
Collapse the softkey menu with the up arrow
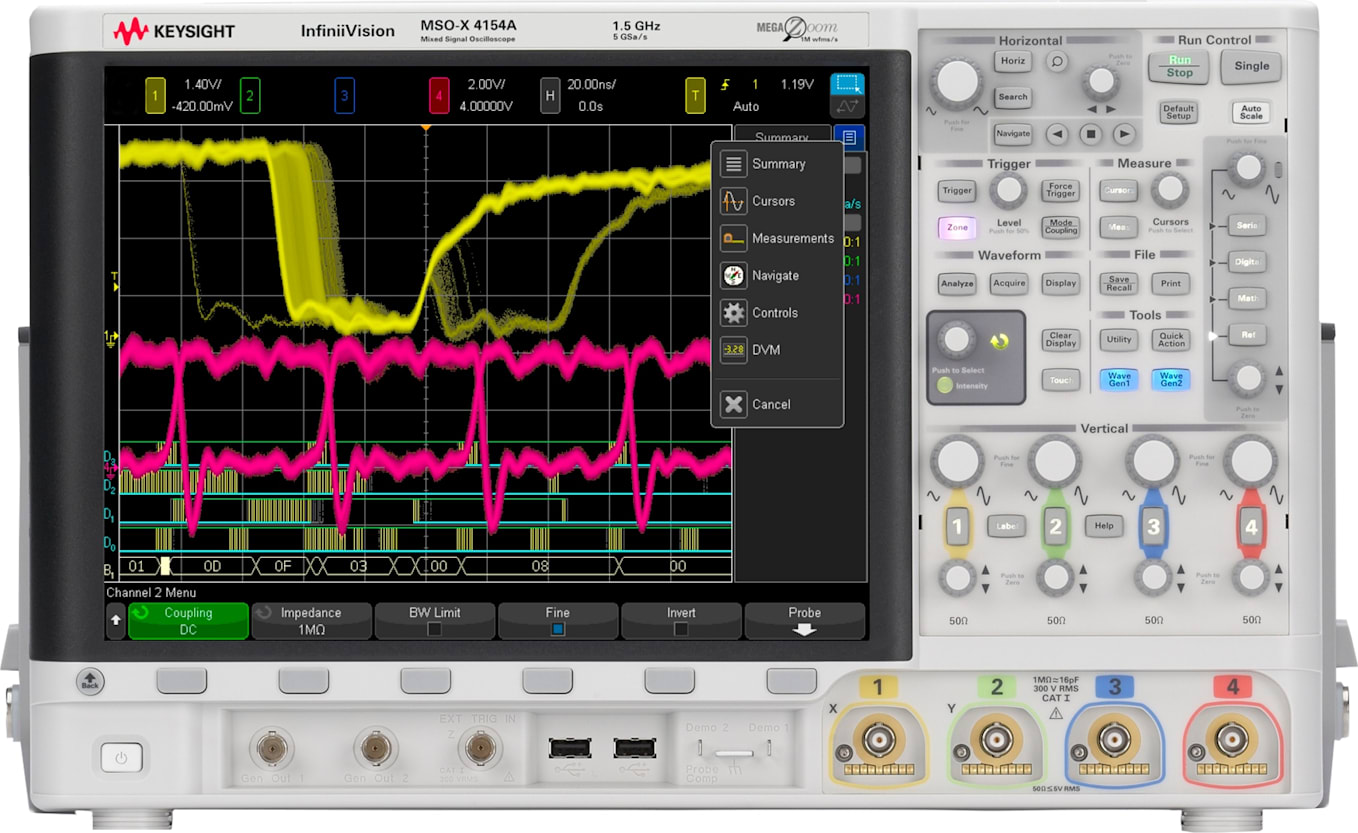coord(115,621)
